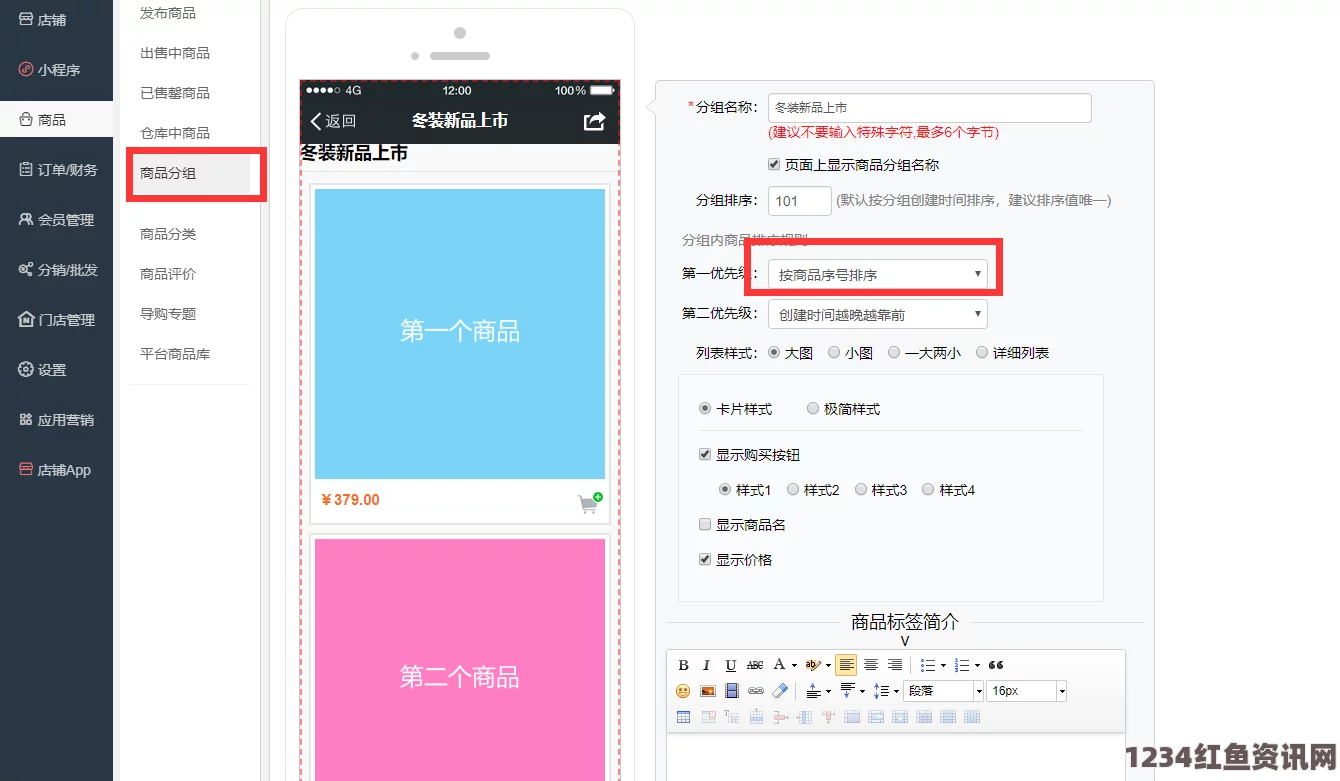Click the 分组排序 number field
Viewport: 1340px width, 781px height.
pos(799,200)
